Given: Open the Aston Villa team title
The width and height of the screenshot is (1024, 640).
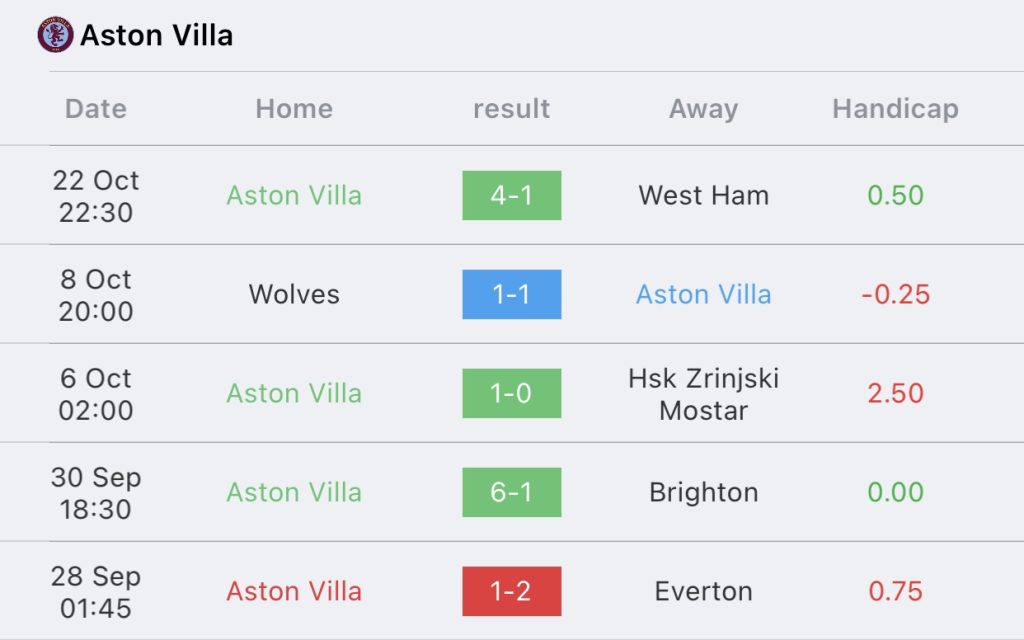Looking at the screenshot, I should (156, 35).
